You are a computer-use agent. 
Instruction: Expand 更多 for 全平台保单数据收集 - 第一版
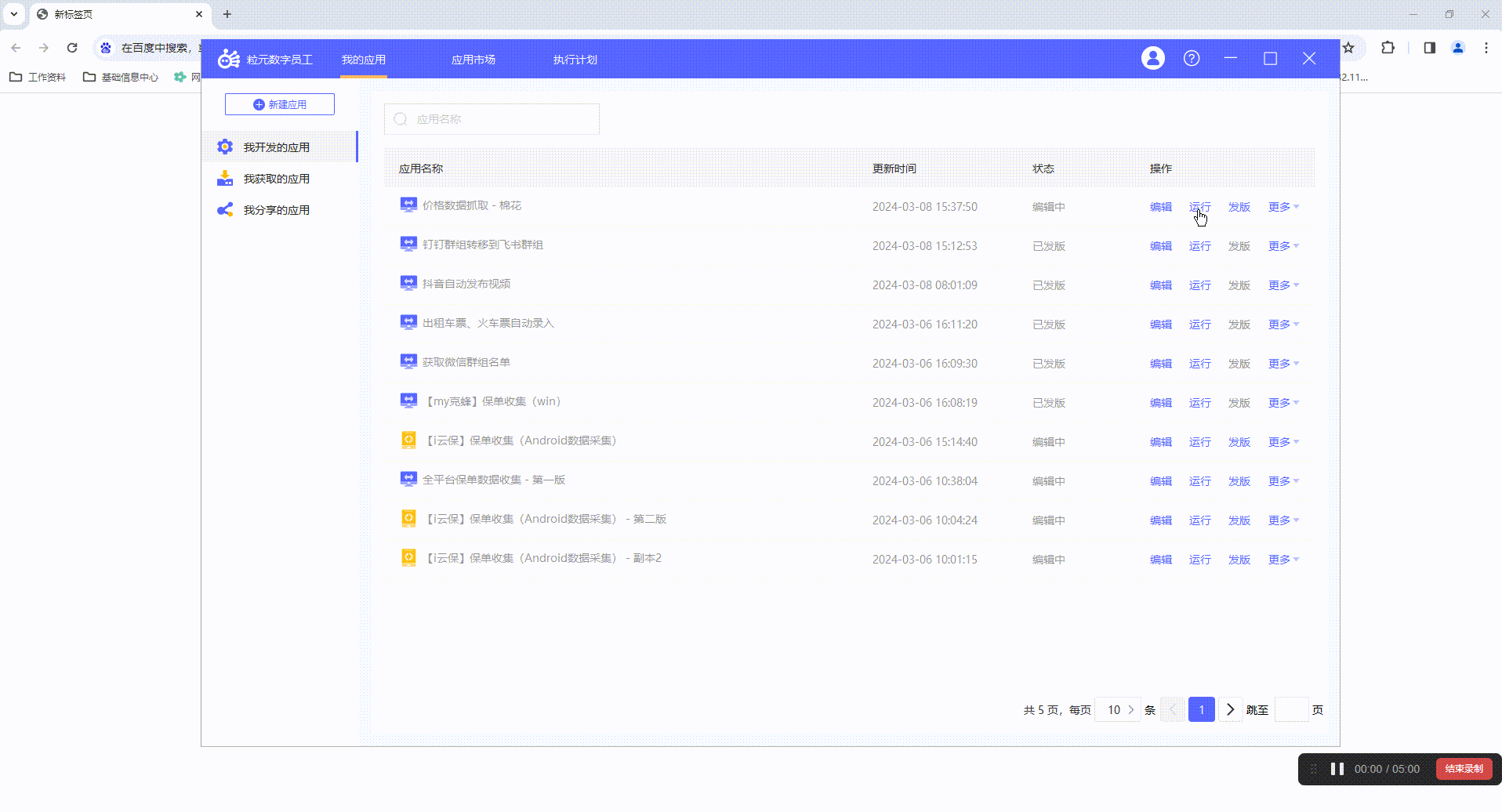tap(1283, 481)
